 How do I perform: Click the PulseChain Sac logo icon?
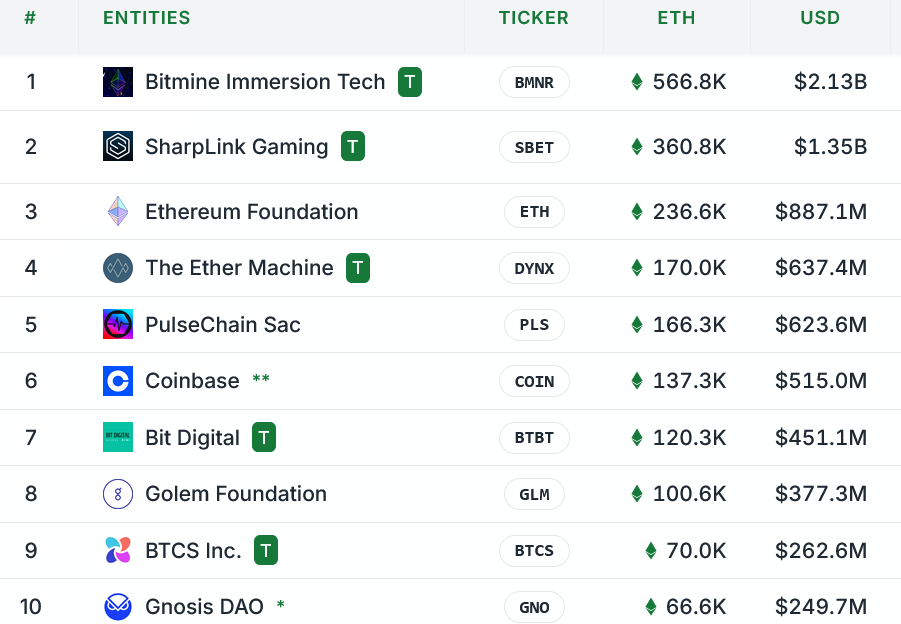(118, 325)
